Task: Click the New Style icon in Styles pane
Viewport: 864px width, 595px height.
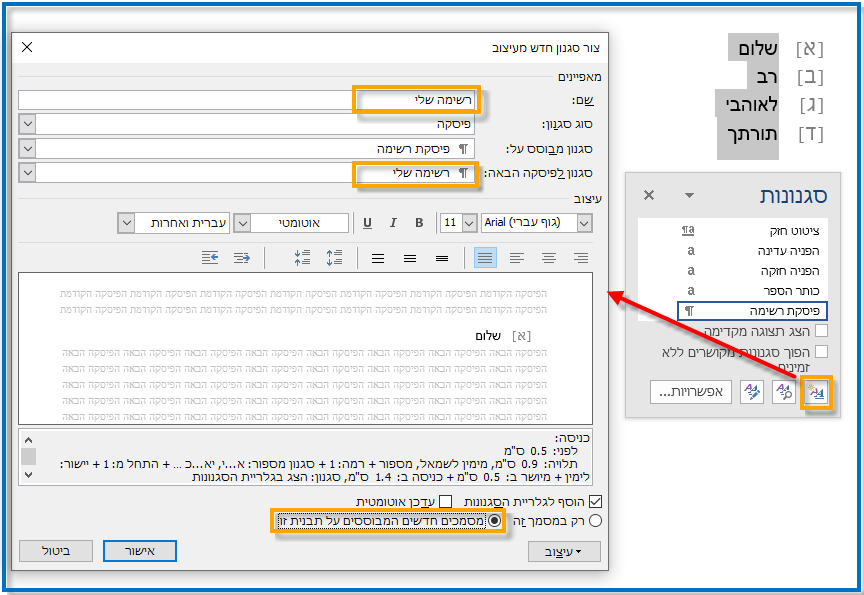Action: [x=816, y=392]
